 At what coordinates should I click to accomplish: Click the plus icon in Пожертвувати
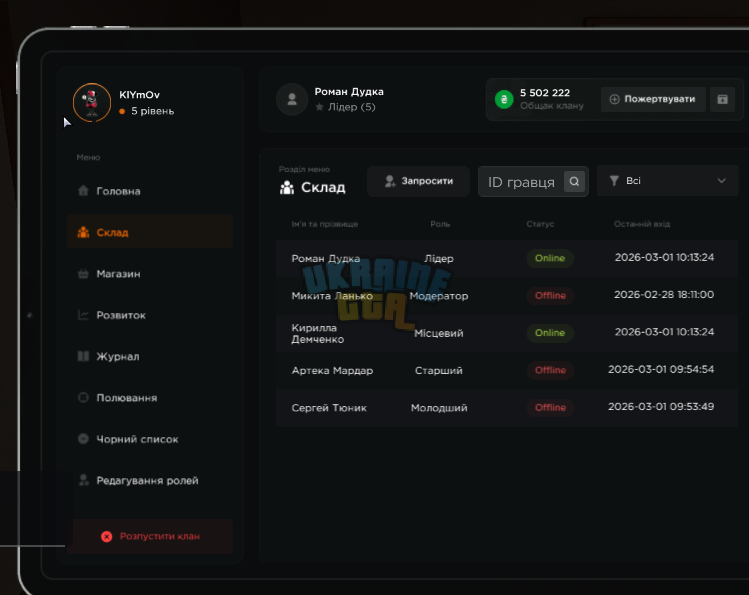tap(615, 99)
